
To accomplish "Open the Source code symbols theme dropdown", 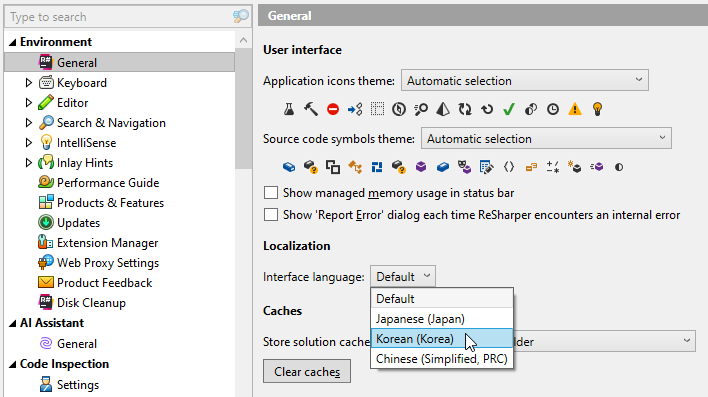I will 546,138.
